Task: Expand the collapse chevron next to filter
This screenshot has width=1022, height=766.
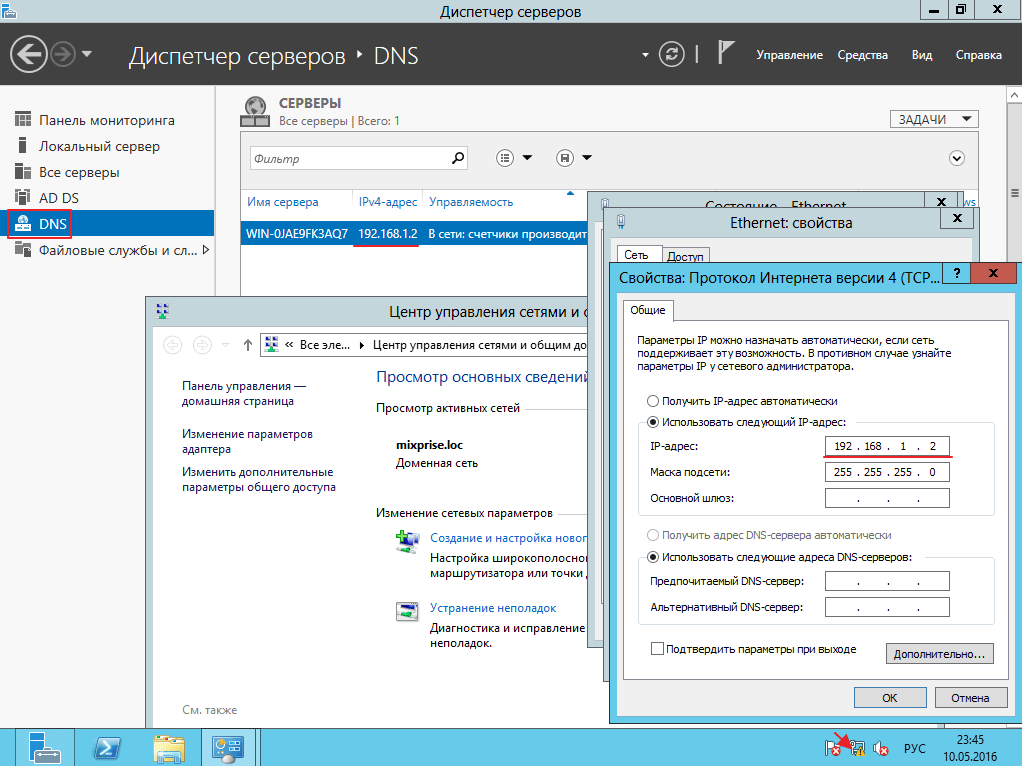Action: coord(957,158)
